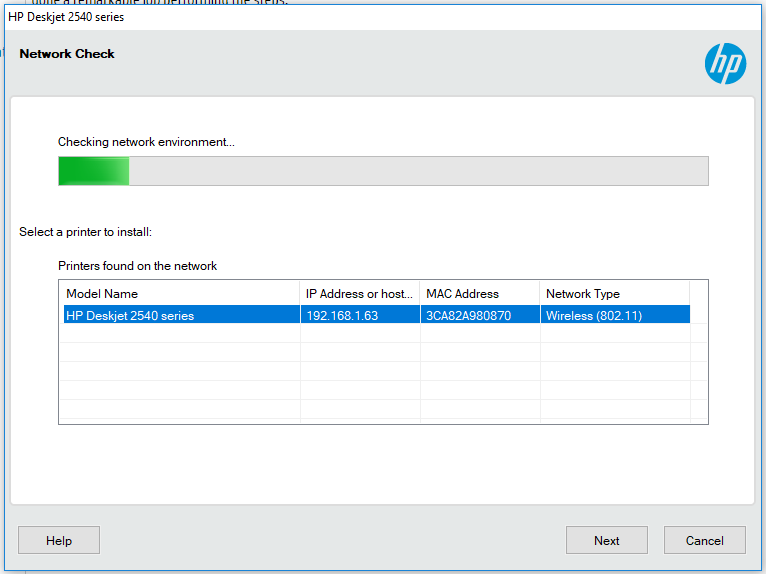Click the HP logo icon
Viewport: 766px width, 574px height.
click(x=725, y=64)
